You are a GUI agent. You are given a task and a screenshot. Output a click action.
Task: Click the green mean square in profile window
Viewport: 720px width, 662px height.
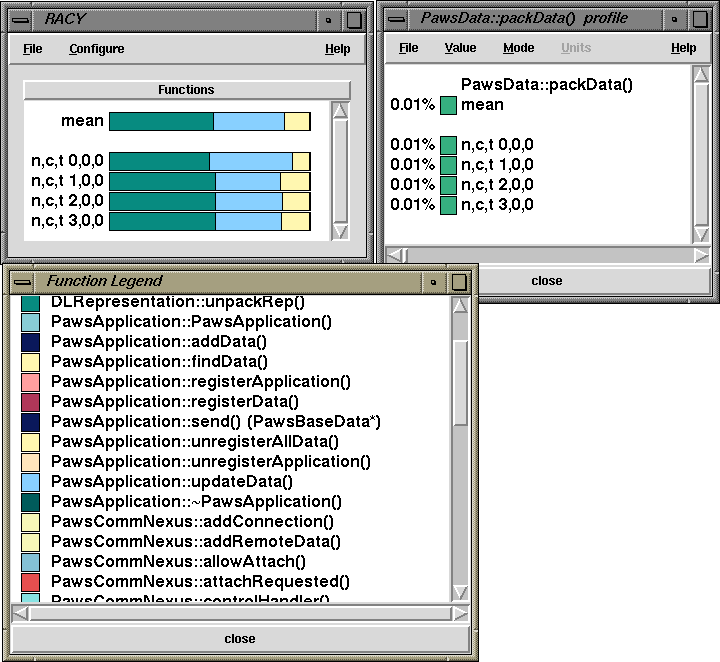tap(449, 105)
